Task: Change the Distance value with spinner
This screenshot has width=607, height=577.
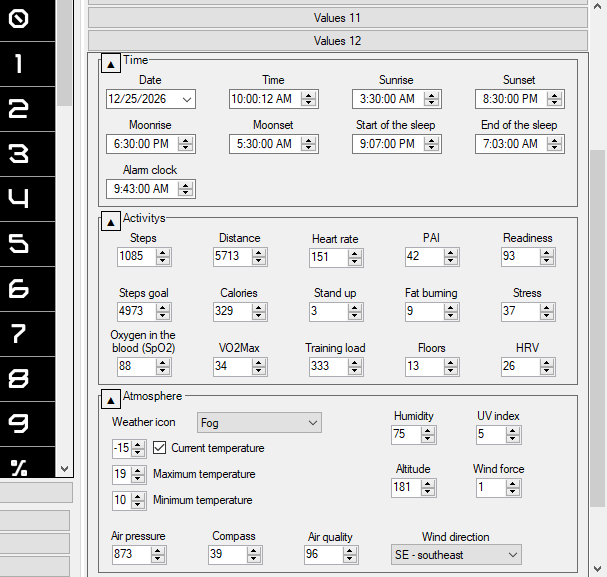Action: coord(259,257)
